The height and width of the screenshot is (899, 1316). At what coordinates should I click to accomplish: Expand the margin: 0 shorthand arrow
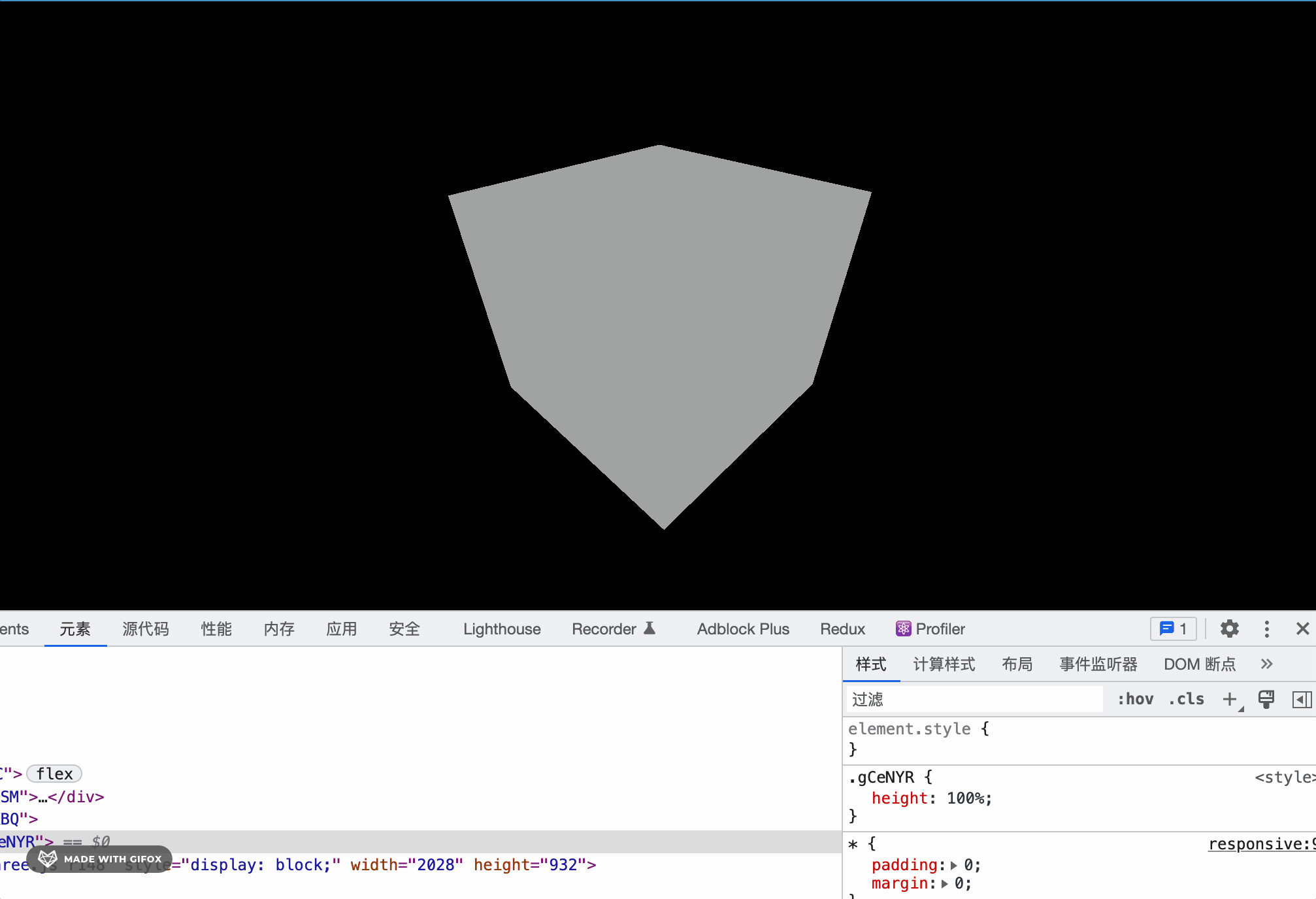(945, 883)
